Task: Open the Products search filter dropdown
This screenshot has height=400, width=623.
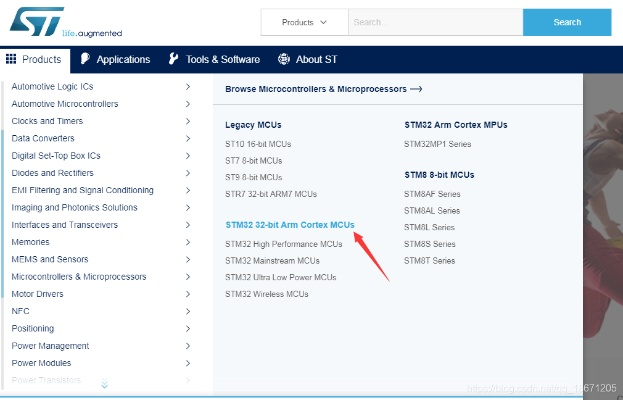Action: (304, 22)
